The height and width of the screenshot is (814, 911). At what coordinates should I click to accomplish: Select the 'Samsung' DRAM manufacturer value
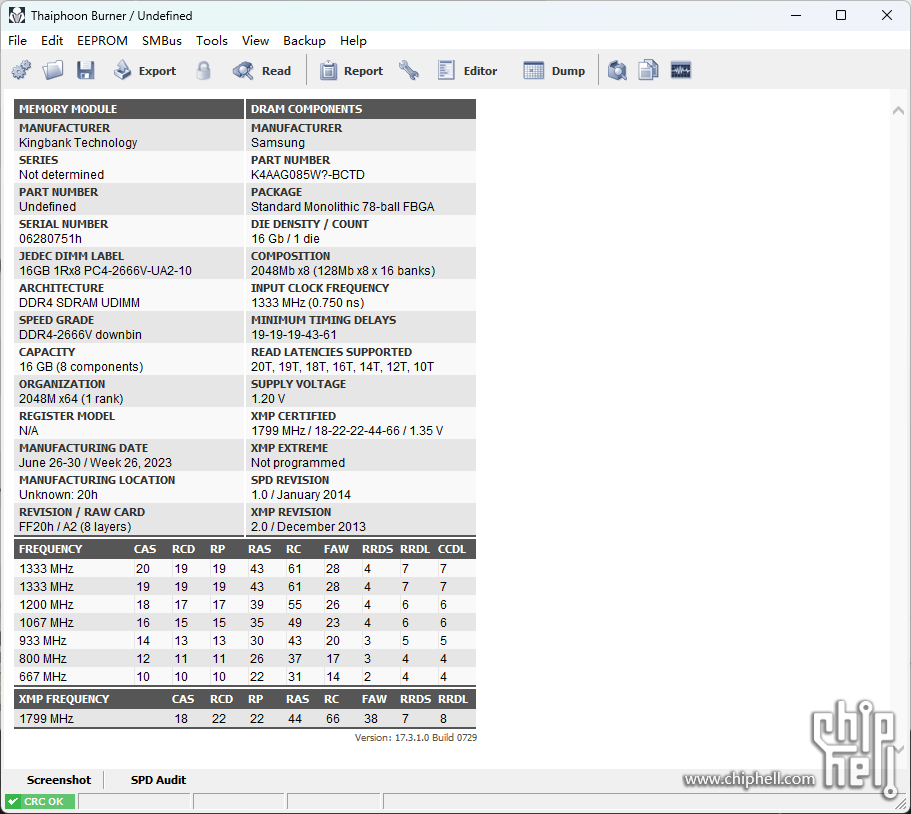point(278,143)
